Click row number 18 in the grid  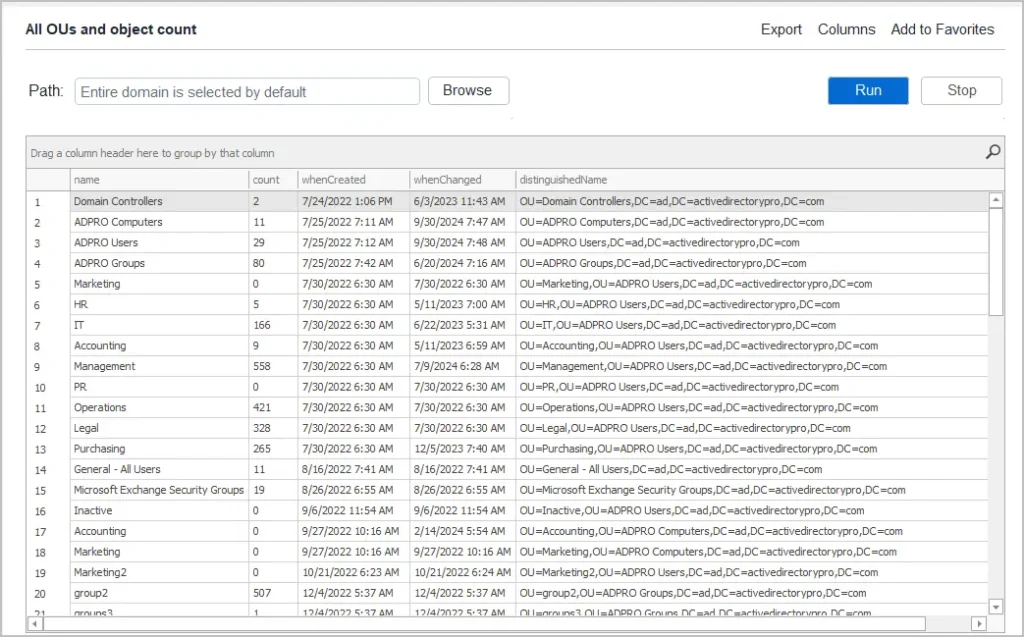[x=40, y=552]
